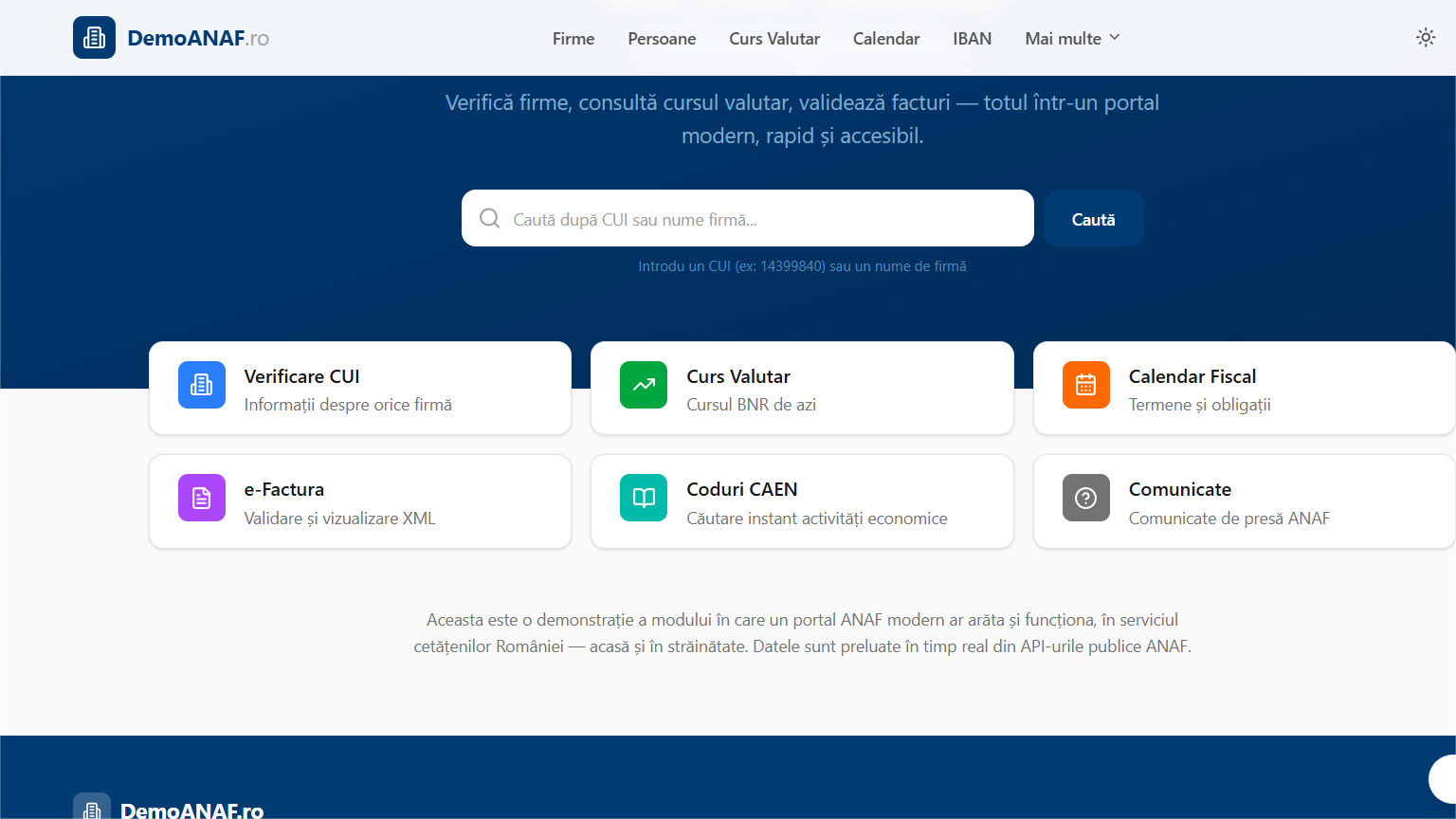
Task: Click the orange Calendar Fiscal icon
Action: tap(1085, 385)
